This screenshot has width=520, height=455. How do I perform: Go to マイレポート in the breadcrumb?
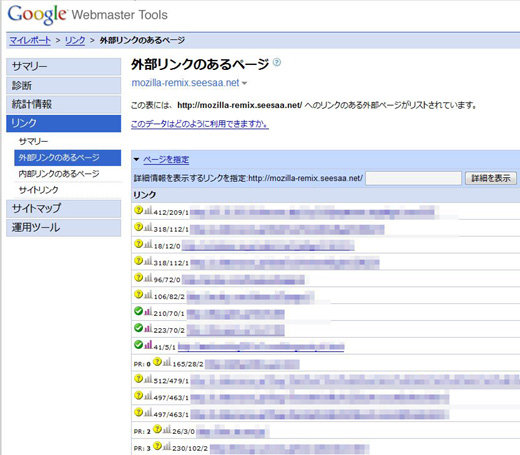pos(30,40)
